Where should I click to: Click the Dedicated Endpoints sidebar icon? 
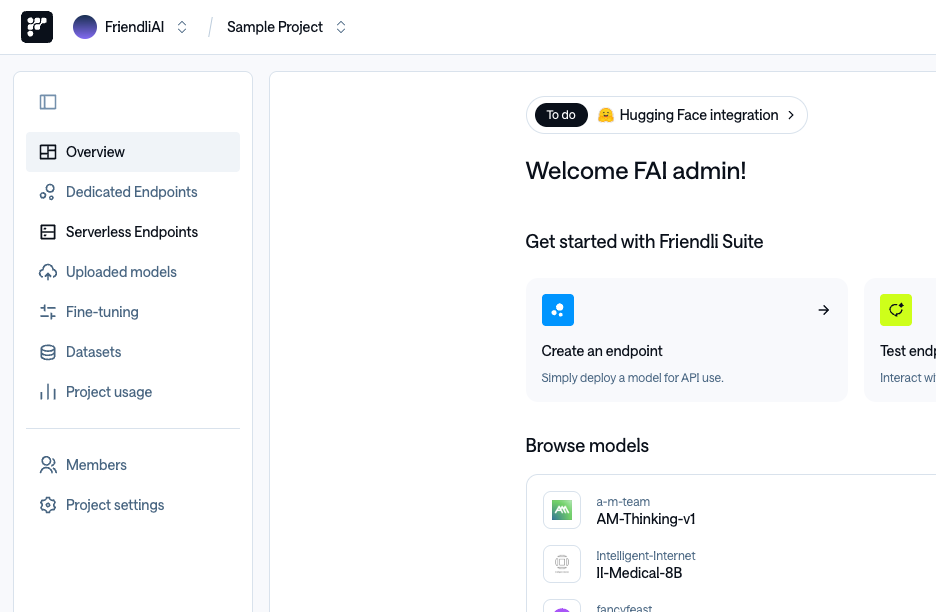coord(48,192)
